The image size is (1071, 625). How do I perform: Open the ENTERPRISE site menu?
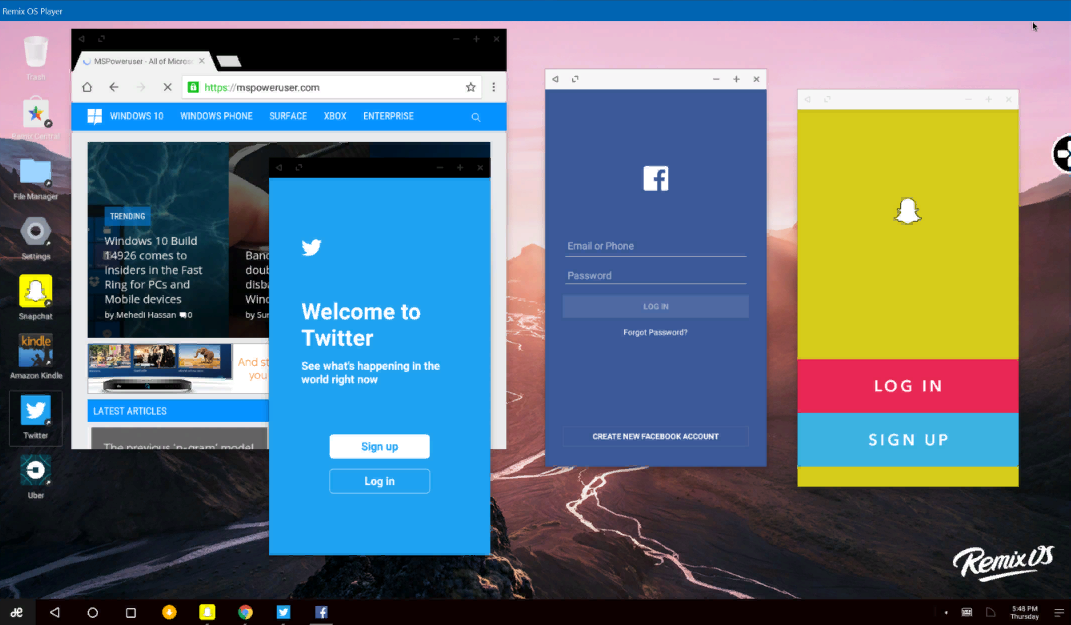(389, 116)
